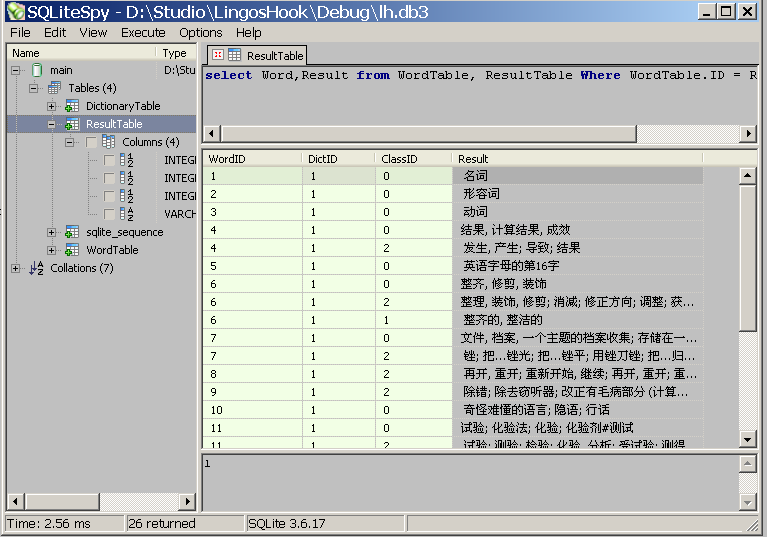
Task: Collapse the ResultTable node
Action: coord(51,124)
